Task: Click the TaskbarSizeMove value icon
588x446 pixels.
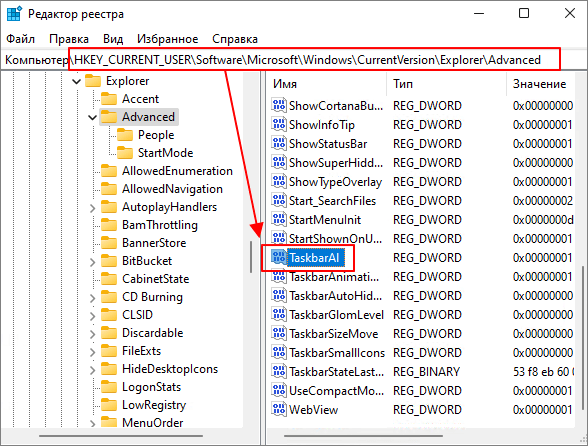Action: 279,333
